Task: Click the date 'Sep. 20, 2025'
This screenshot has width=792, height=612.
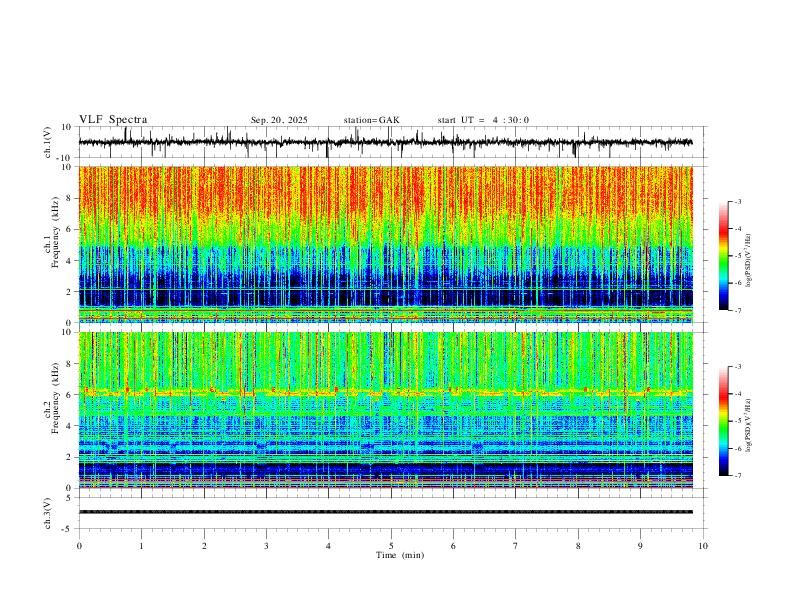Action: coord(279,120)
